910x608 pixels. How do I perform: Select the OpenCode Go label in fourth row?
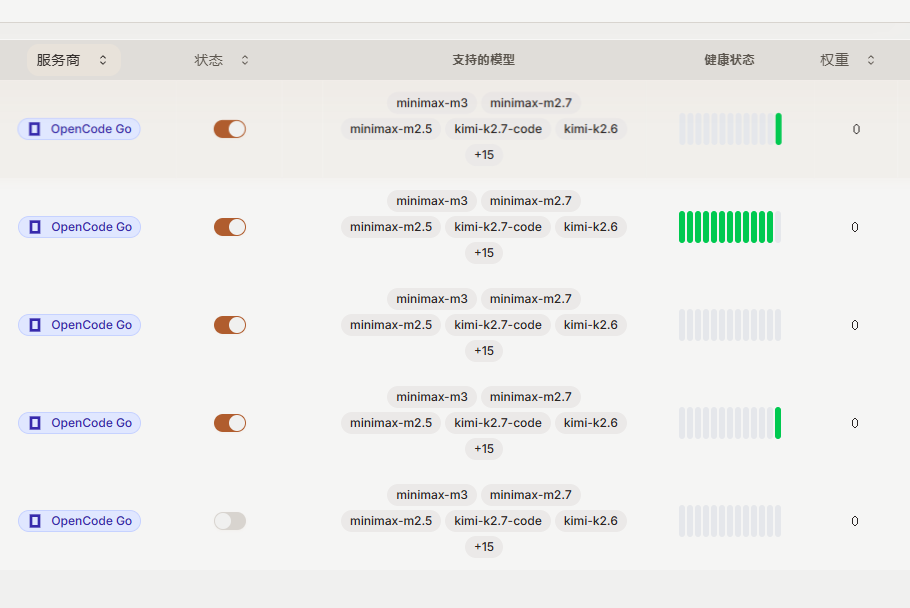click(x=92, y=423)
